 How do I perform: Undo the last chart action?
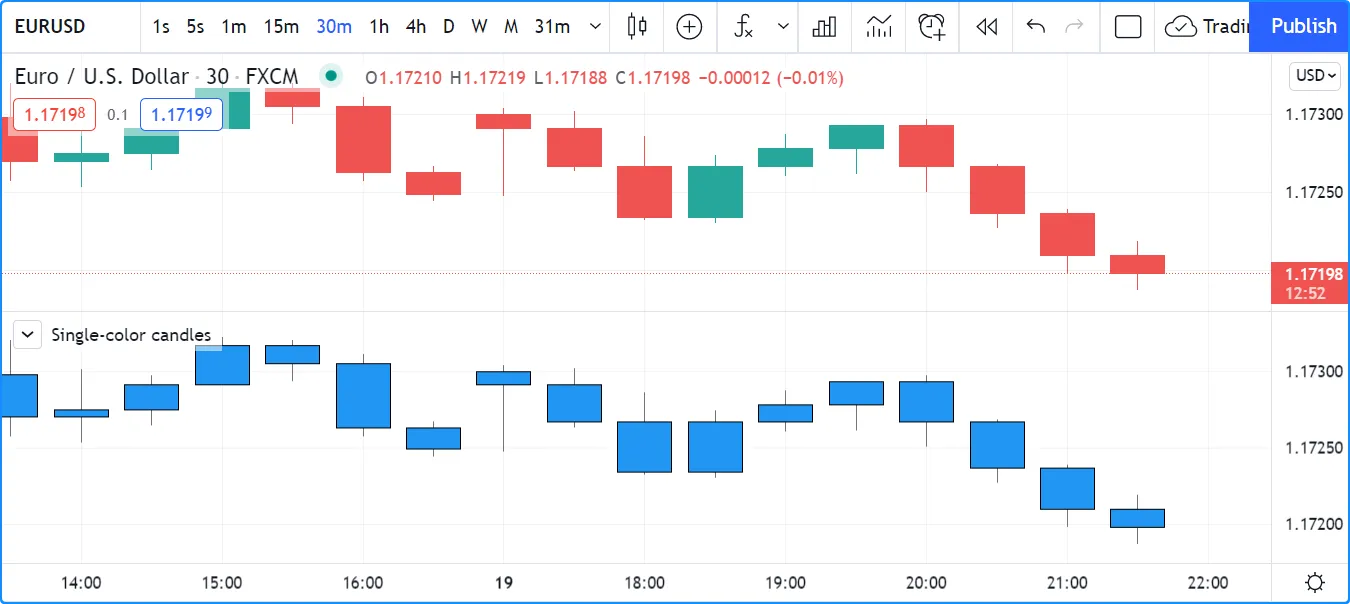(x=1036, y=27)
